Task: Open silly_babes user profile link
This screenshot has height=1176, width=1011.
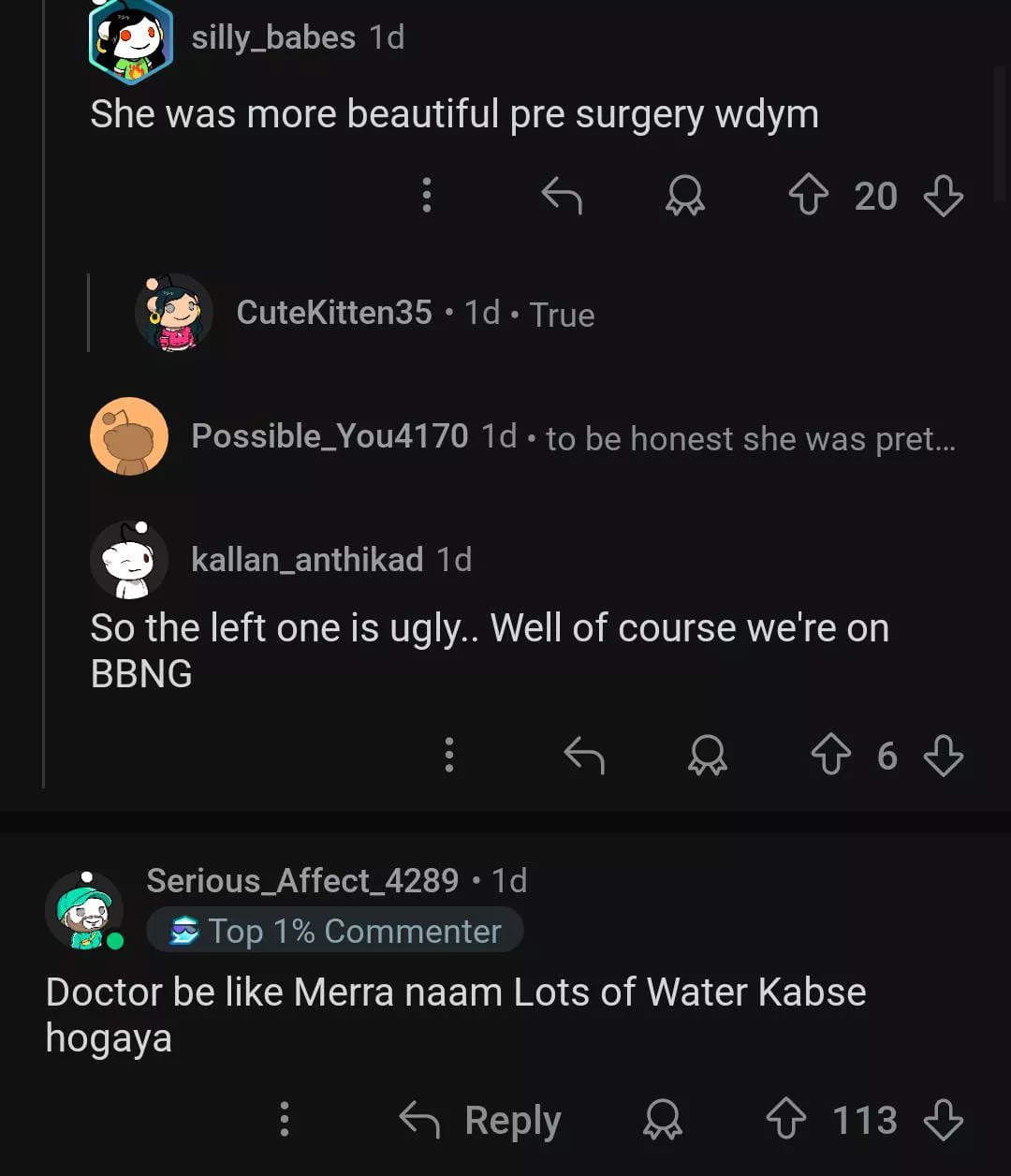Action: click(x=273, y=37)
